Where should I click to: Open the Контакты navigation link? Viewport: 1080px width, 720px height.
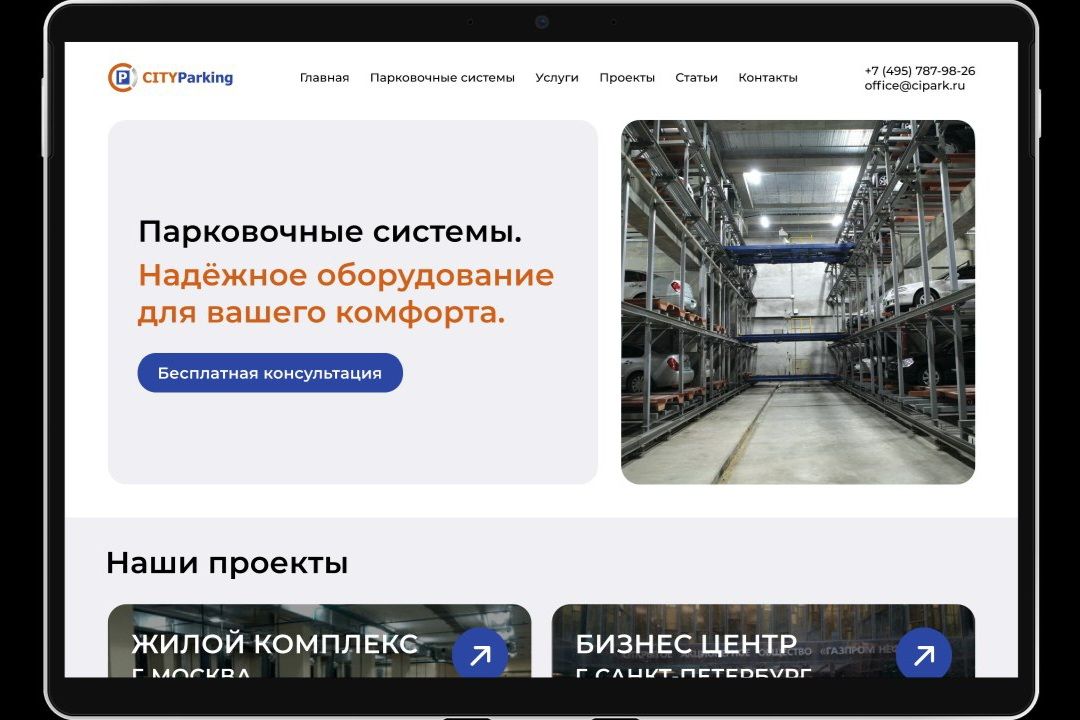click(768, 78)
